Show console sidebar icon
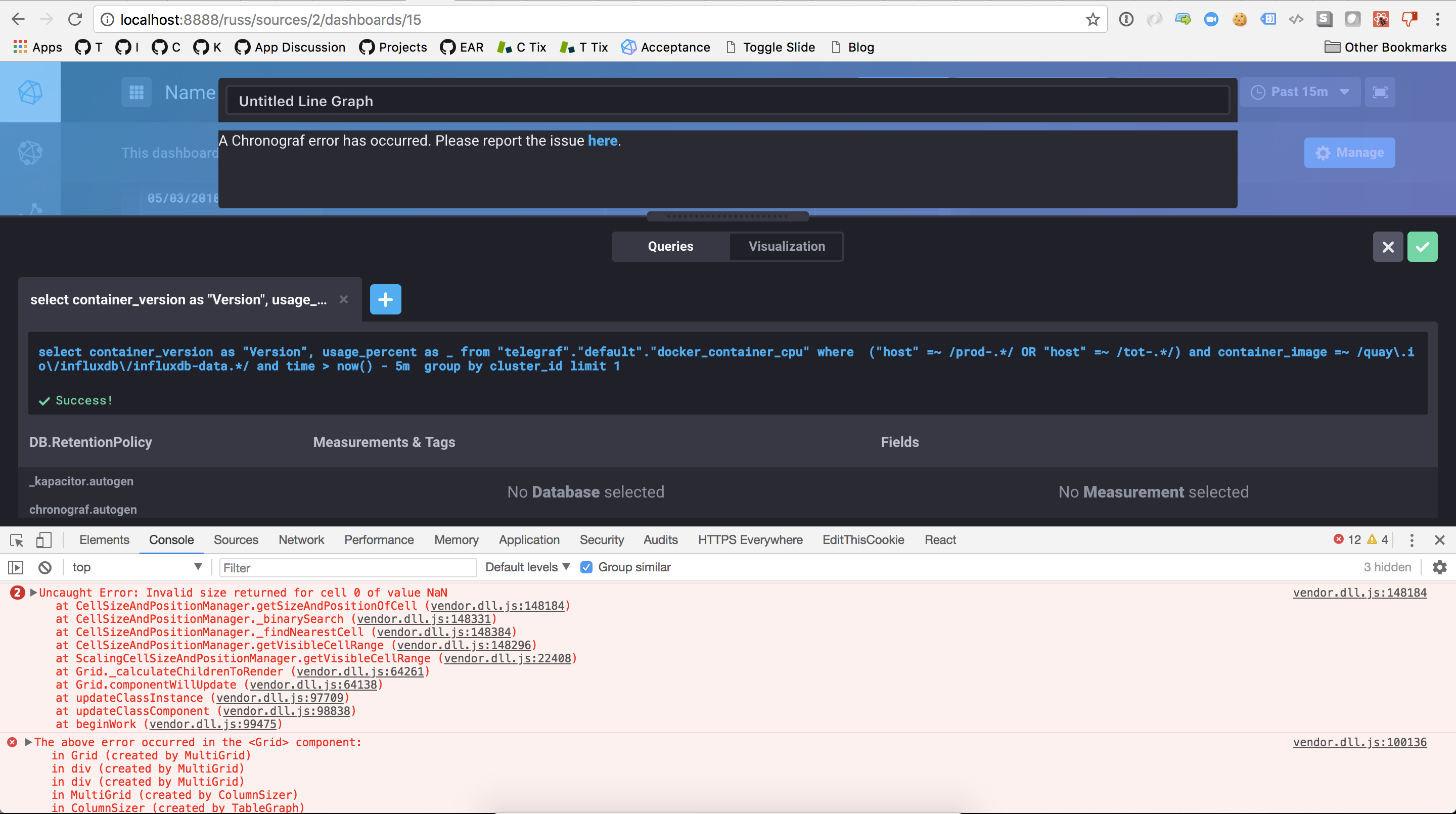This screenshot has width=1456, height=814. pyautogui.click(x=16, y=567)
